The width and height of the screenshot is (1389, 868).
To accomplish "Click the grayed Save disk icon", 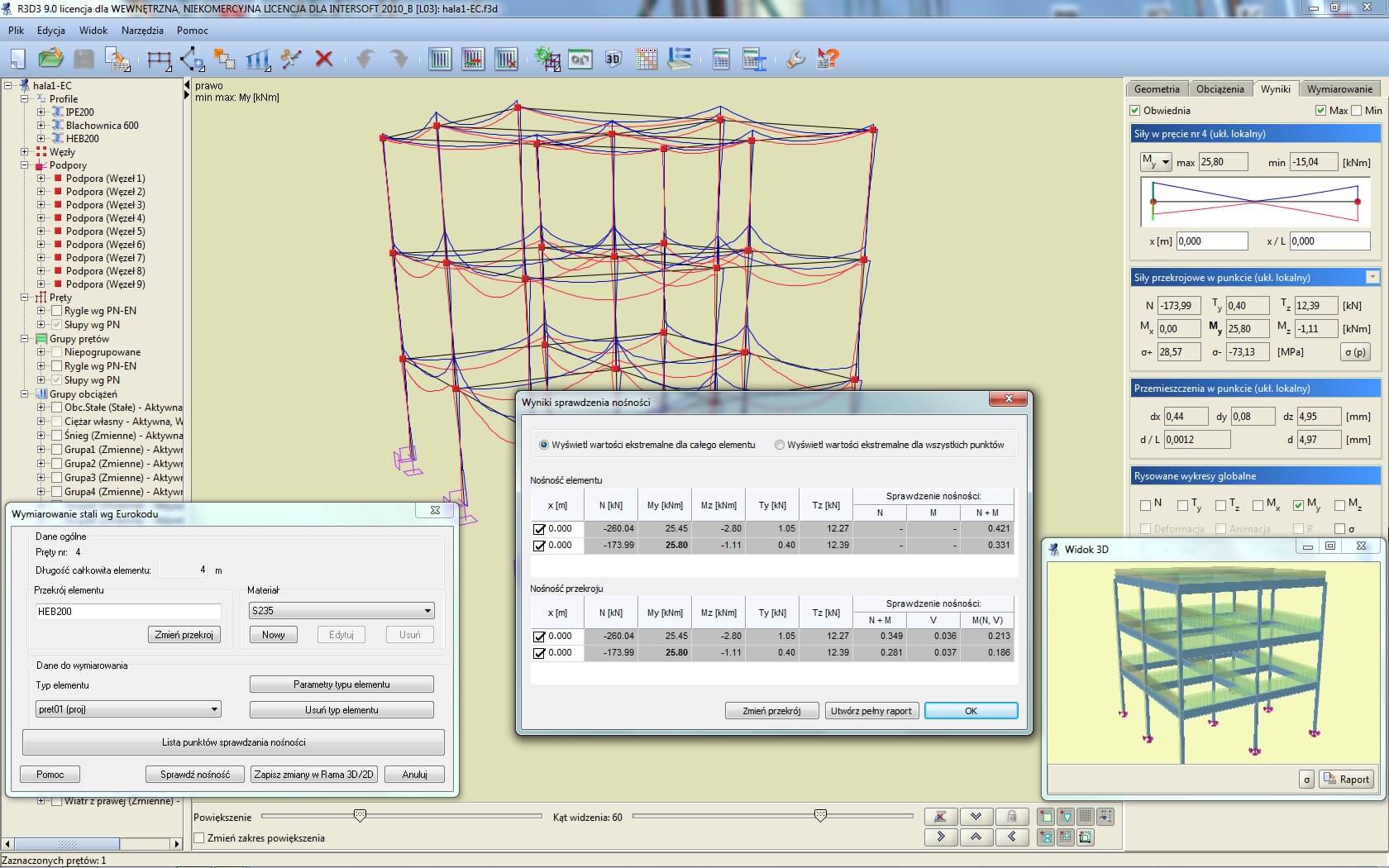I will pyautogui.click(x=84, y=59).
